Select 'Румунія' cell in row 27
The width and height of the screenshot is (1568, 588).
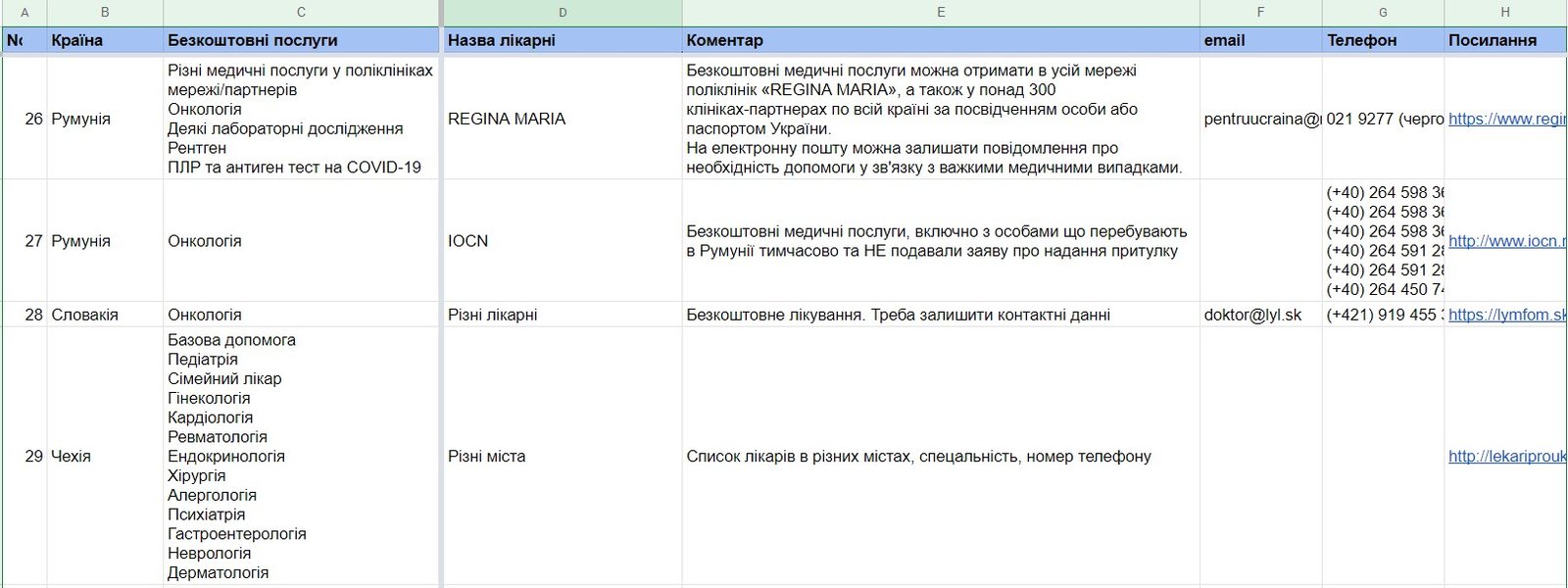point(105,241)
